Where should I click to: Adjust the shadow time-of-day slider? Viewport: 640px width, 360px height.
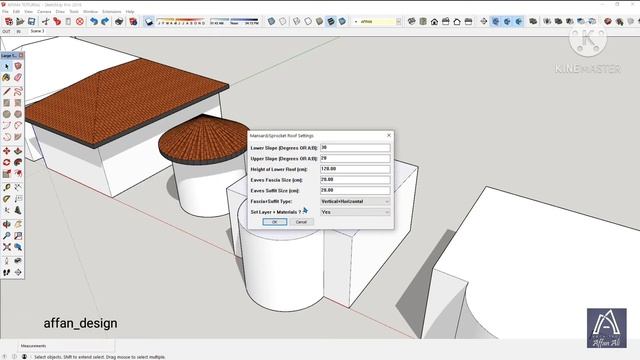[234, 20]
